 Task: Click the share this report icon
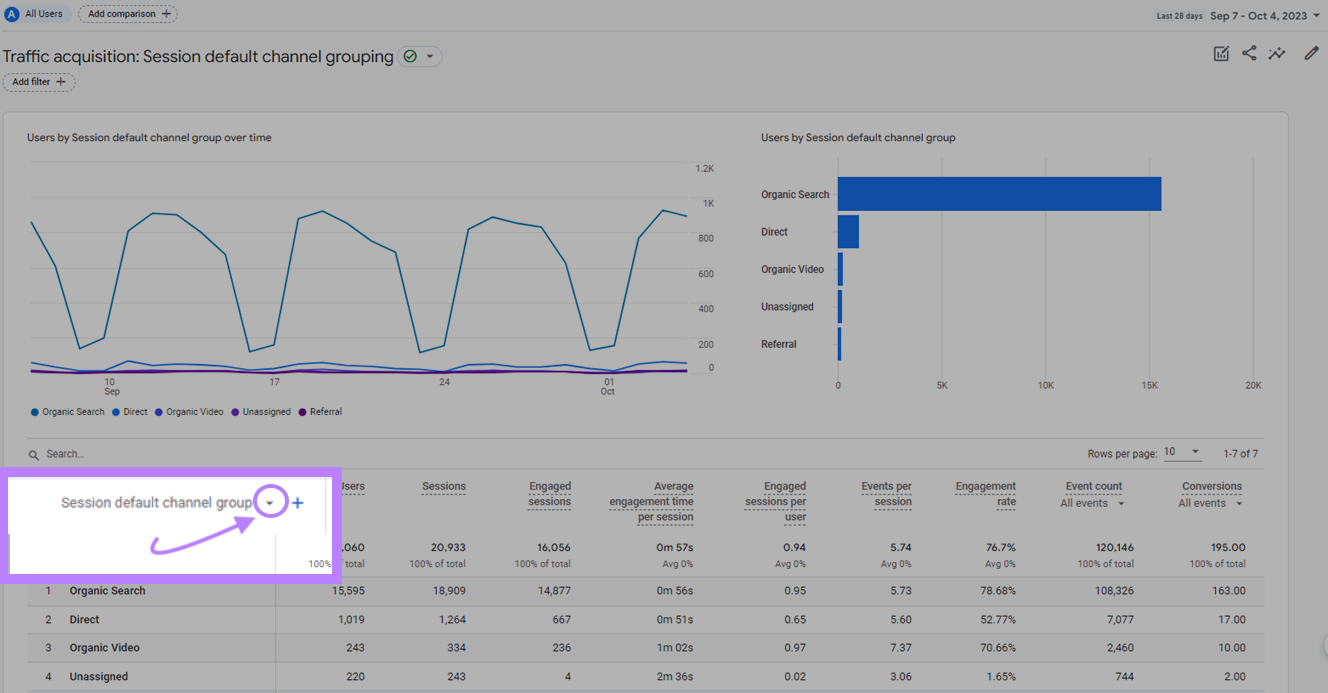point(1249,54)
